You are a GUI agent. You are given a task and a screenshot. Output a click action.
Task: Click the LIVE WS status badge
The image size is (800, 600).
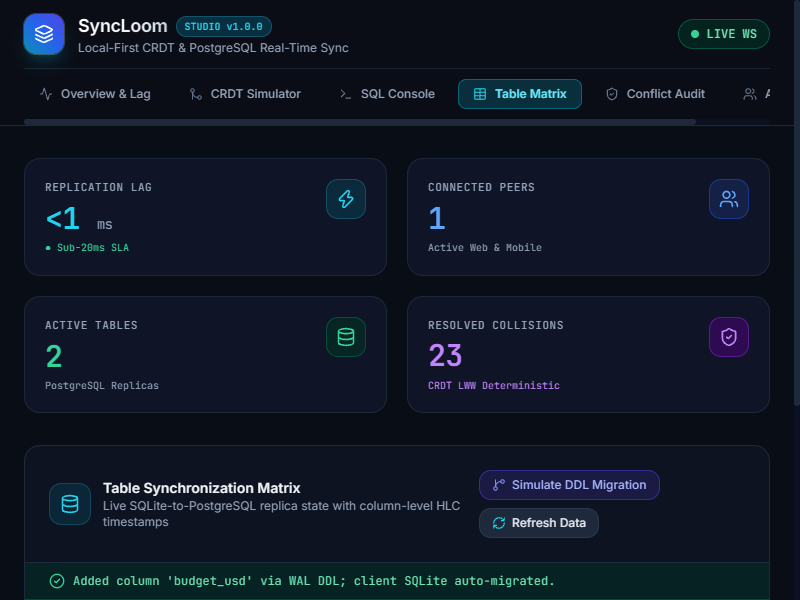click(x=723, y=34)
